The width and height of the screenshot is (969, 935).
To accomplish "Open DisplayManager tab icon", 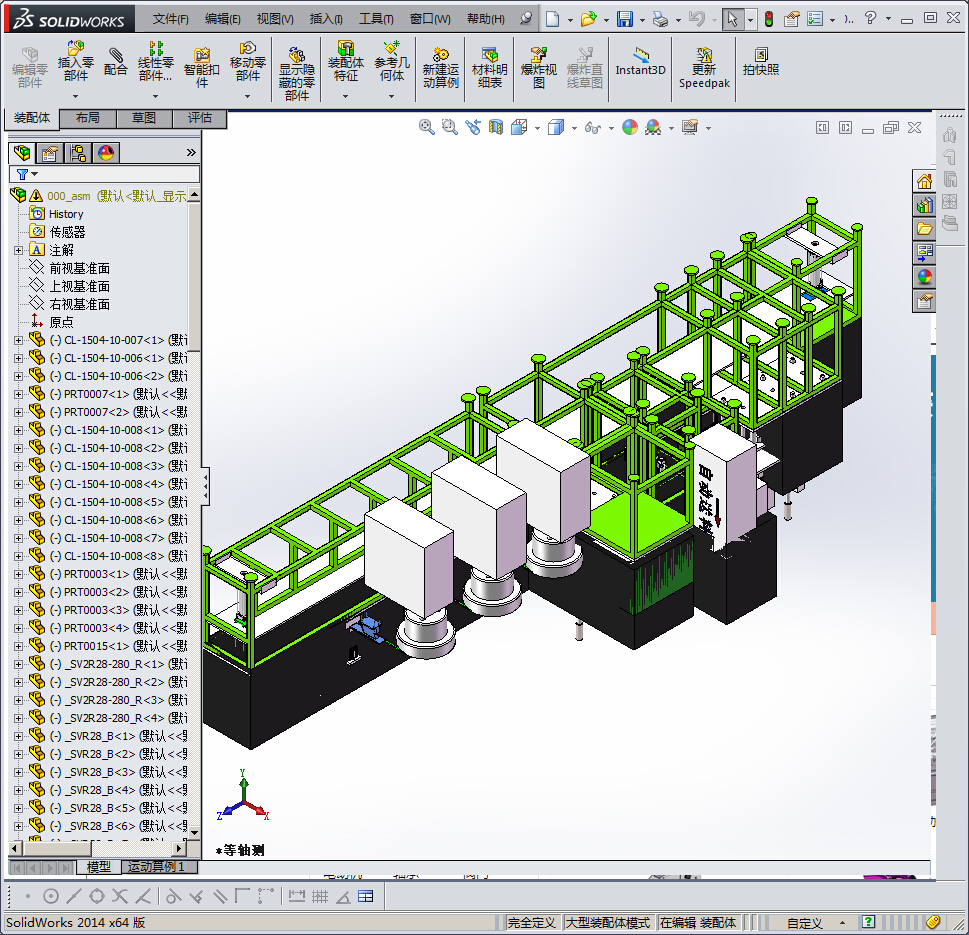I will tap(106, 153).
